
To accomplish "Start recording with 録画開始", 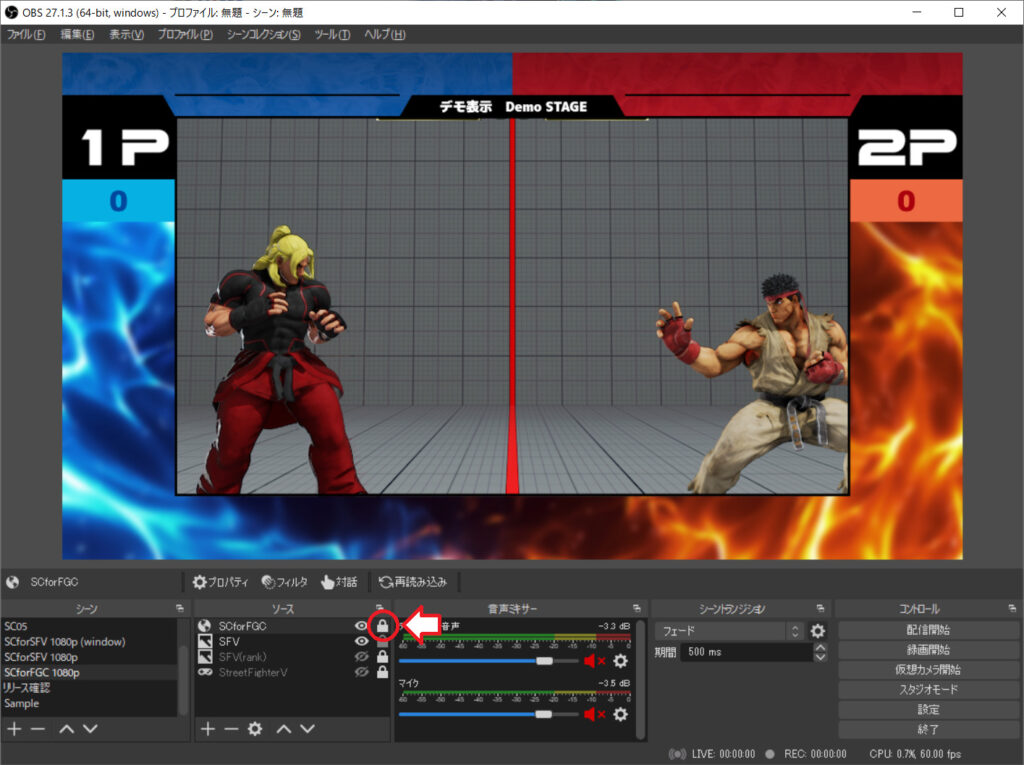I will tap(928, 650).
